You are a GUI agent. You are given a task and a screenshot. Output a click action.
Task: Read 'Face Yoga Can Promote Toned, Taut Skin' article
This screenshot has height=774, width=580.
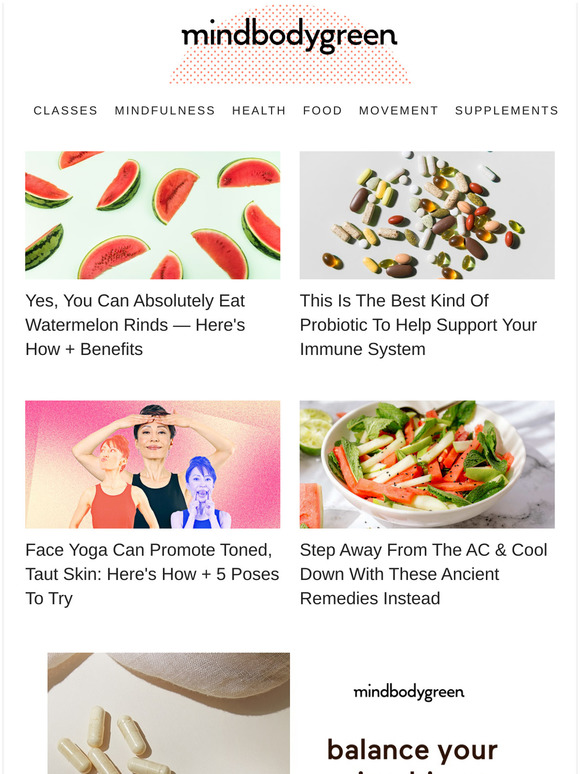click(152, 574)
